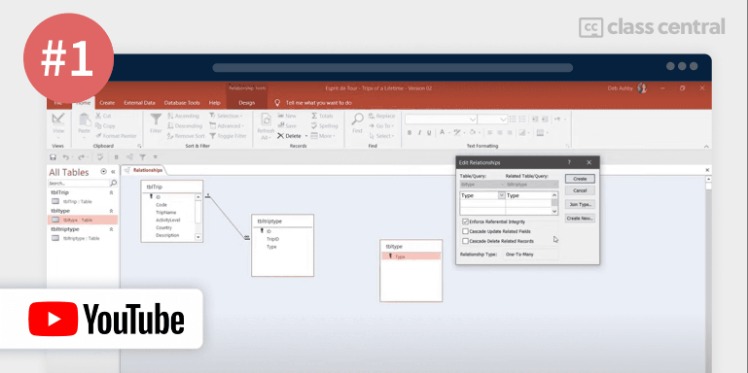The width and height of the screenshot is (748, 373).
Task: Open the Selection dropdown in Sort & Filter
Action: pos(226,116)
